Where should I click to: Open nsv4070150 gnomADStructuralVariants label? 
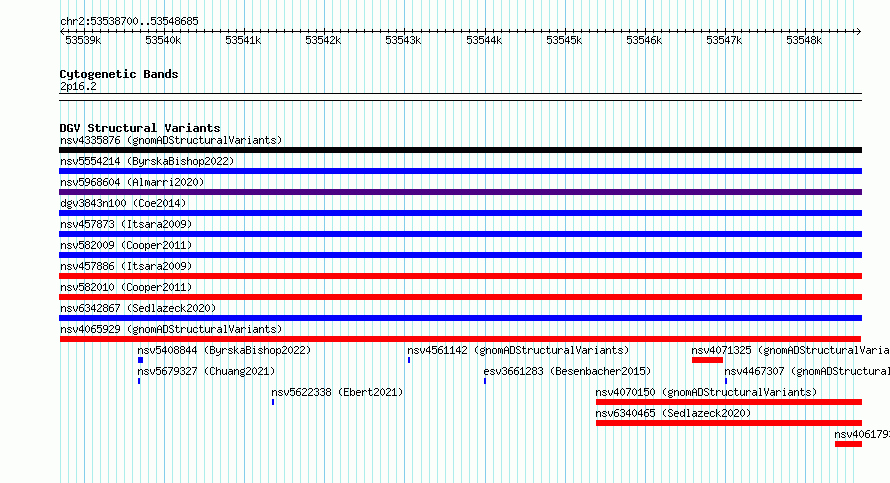(x=706, y=392)
